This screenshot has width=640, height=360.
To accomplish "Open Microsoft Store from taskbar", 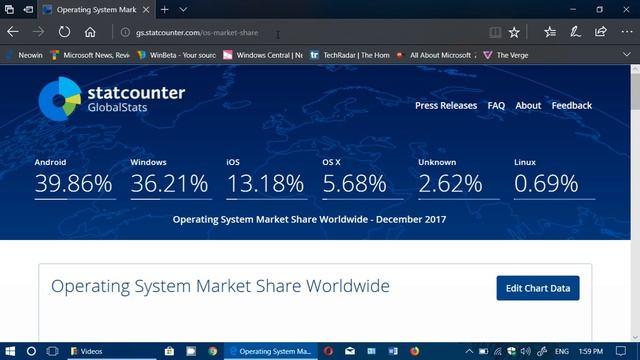I will [169, 351].
